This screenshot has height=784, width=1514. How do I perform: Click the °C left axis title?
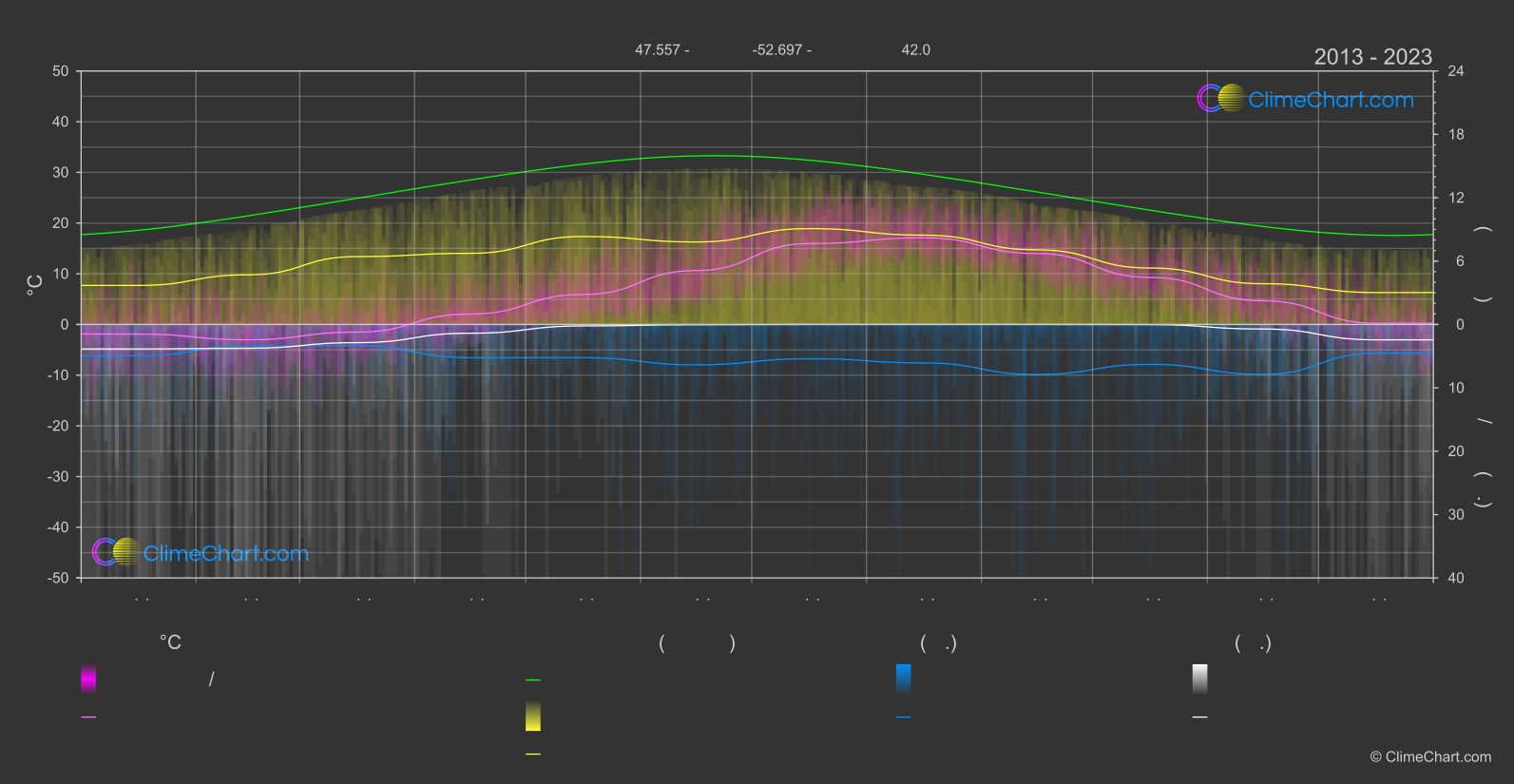[x=34, y=285]
